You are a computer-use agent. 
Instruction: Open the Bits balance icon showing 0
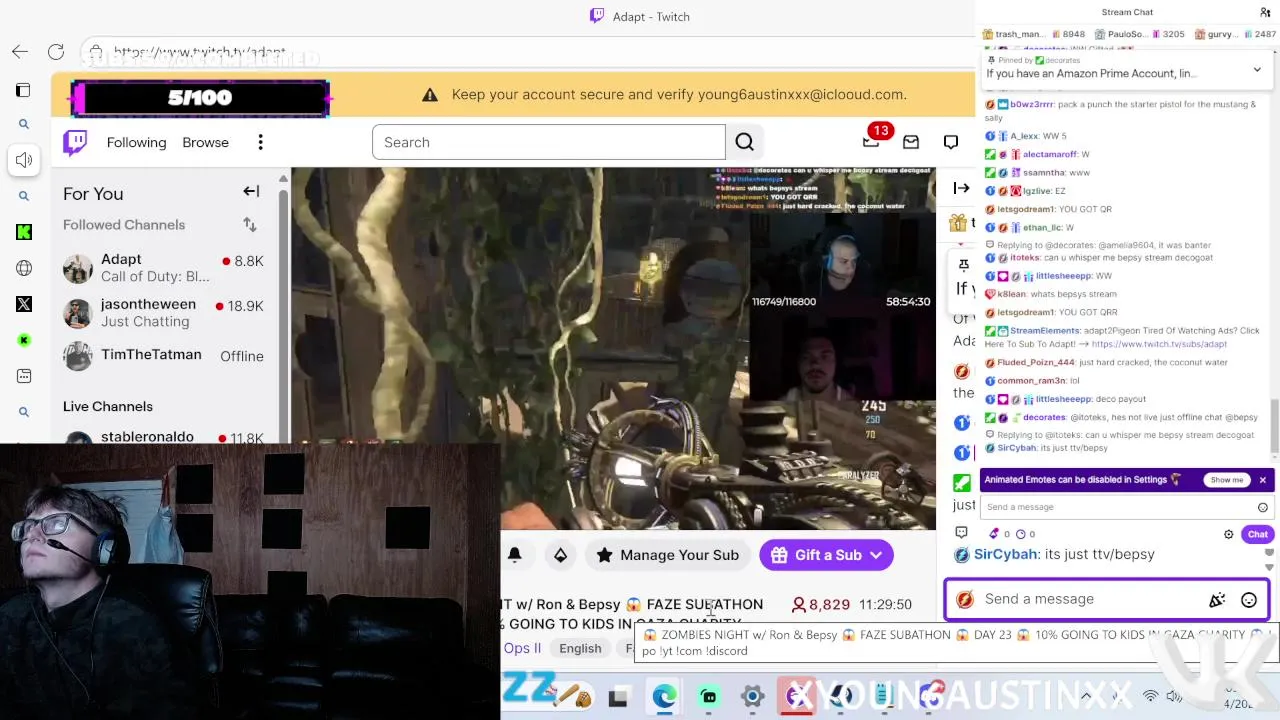click(999, 534)
